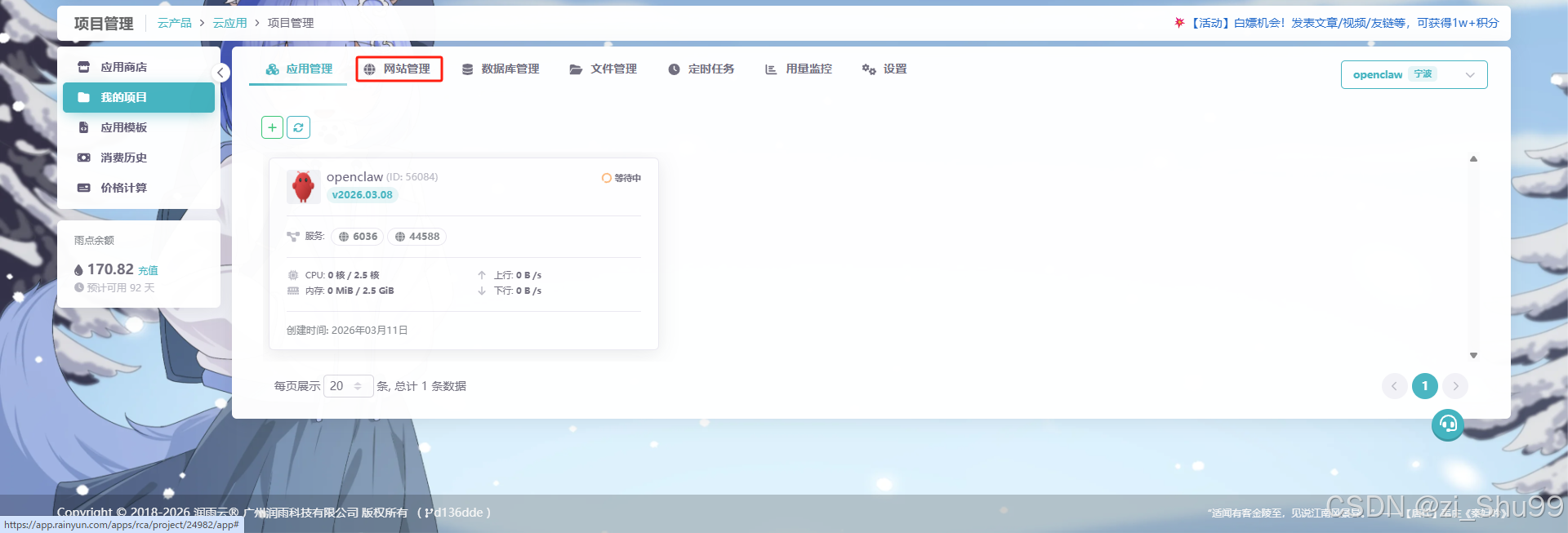Viewport: 1568px width, 533px height.
Task: Open service port 6036 link
Action: (x=357, y=237)
